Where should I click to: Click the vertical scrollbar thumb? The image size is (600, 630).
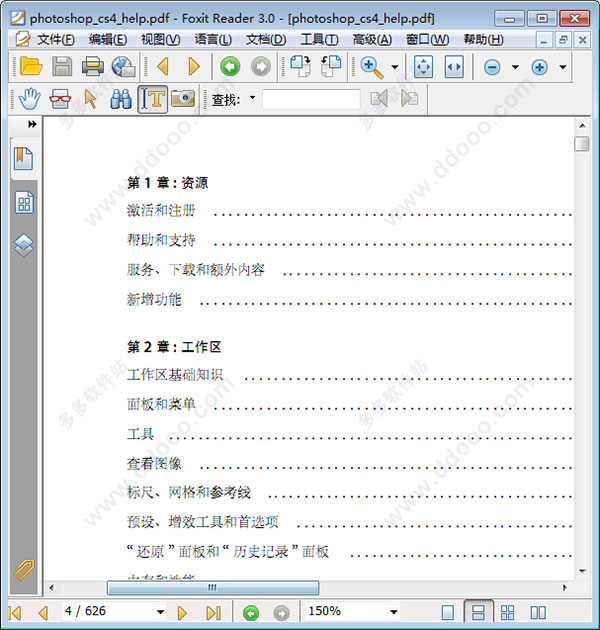[x=582, y=144]
